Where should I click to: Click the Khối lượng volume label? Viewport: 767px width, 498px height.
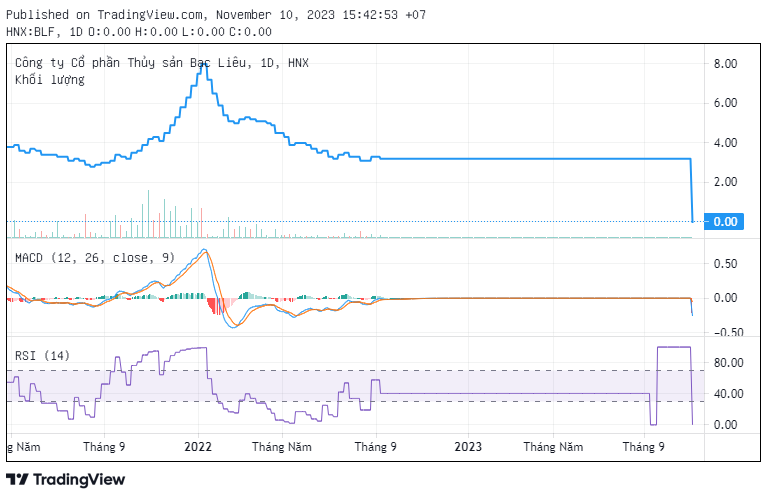[50, 80]
